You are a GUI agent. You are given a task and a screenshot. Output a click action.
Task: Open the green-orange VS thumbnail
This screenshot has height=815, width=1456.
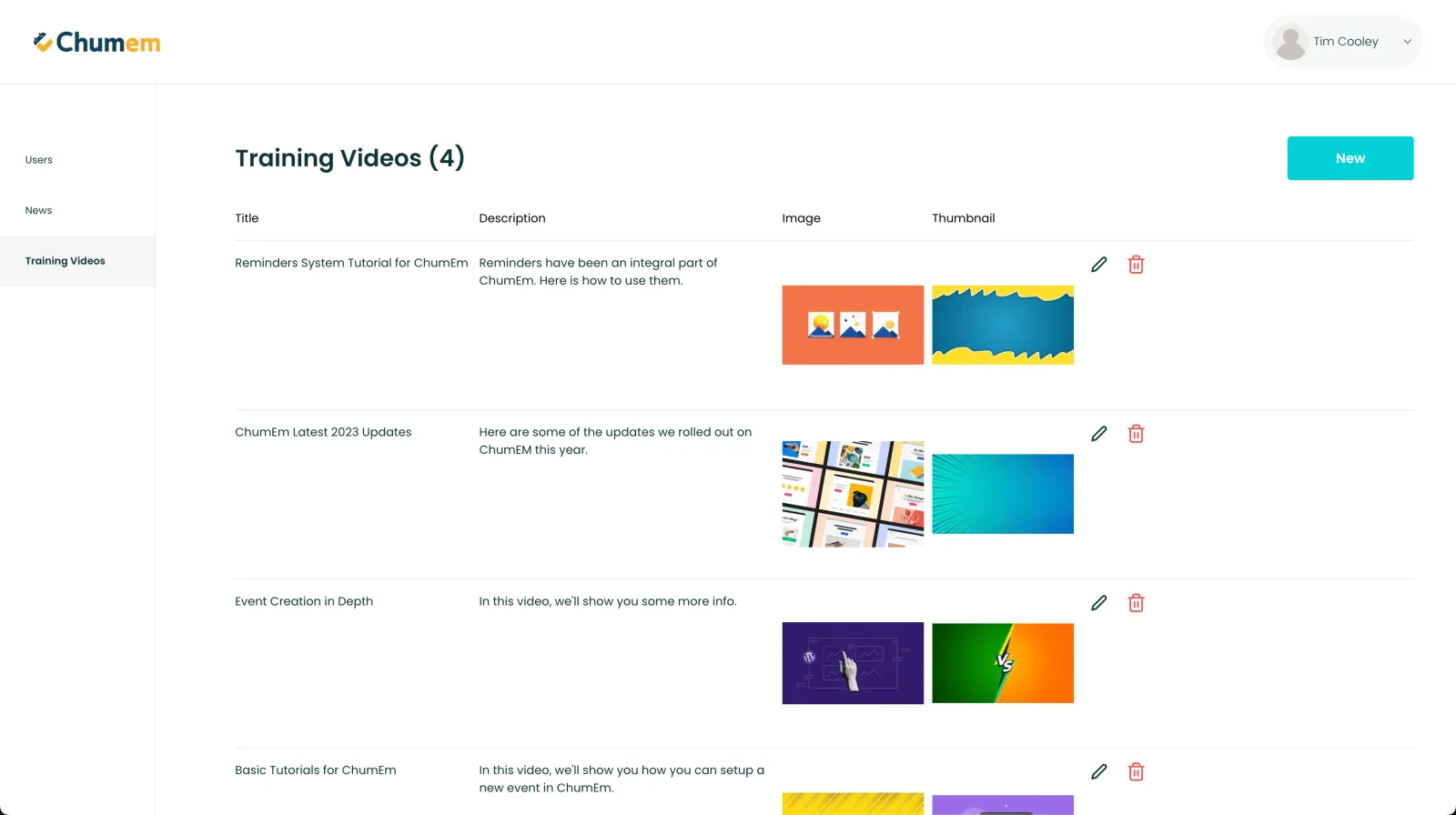coord(1003,663)
